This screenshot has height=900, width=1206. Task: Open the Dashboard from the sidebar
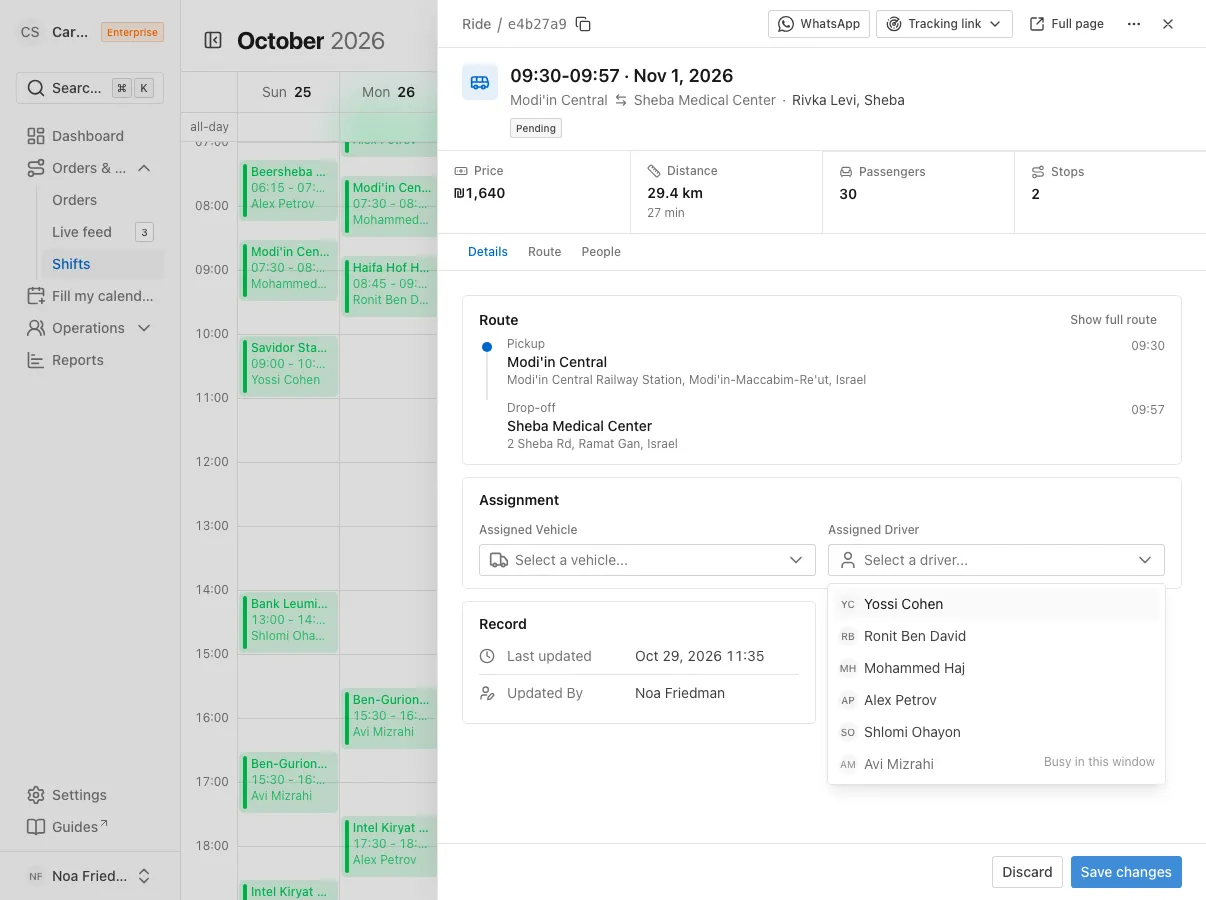90,136
